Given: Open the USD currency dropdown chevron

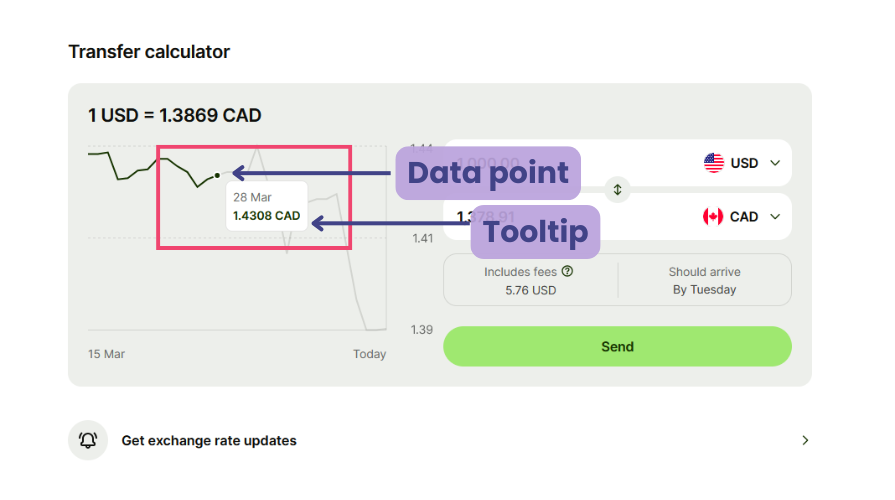Looking at the screenshot, I should [775, 163].
